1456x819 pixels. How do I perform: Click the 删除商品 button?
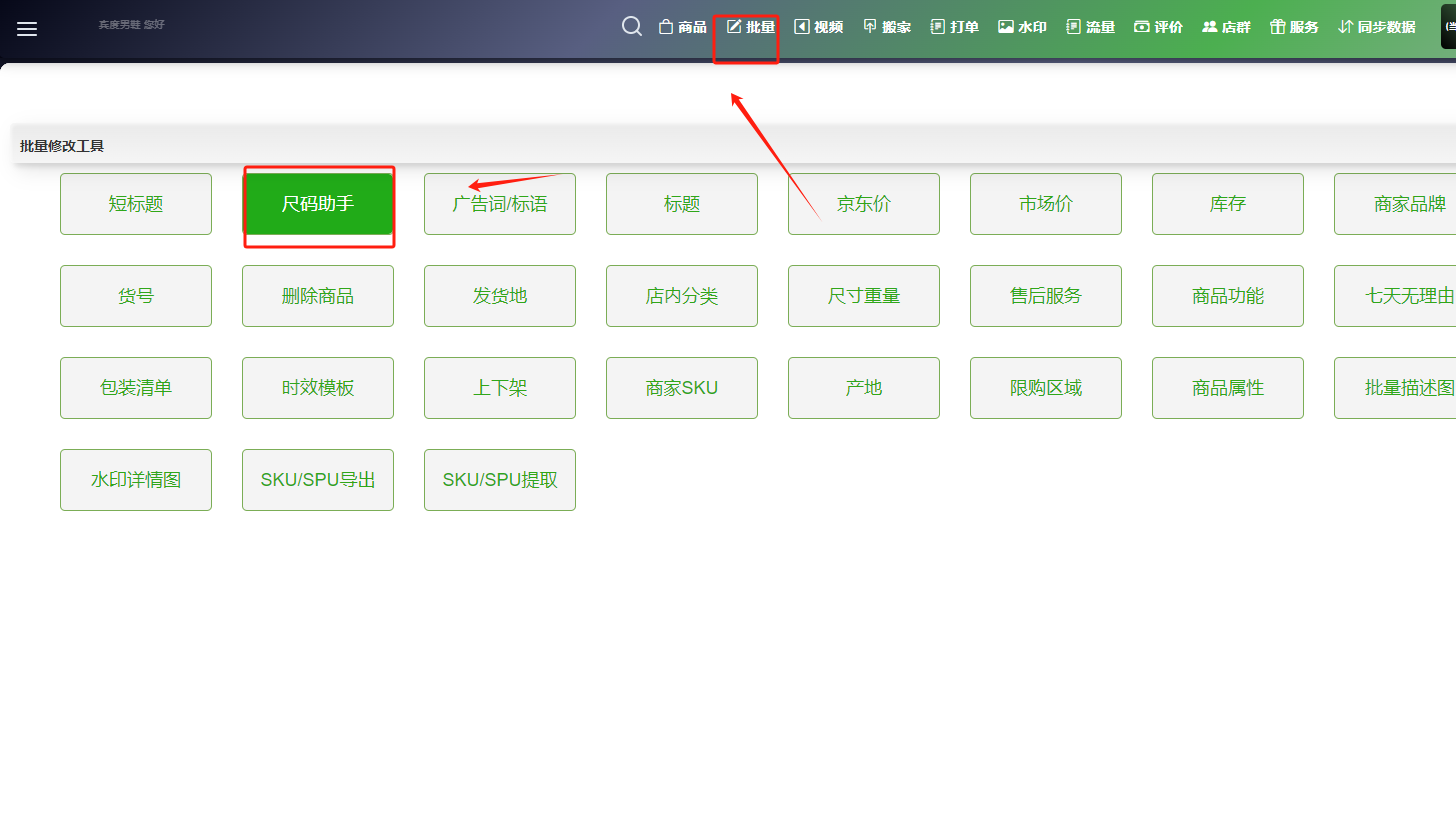(318, 296)
